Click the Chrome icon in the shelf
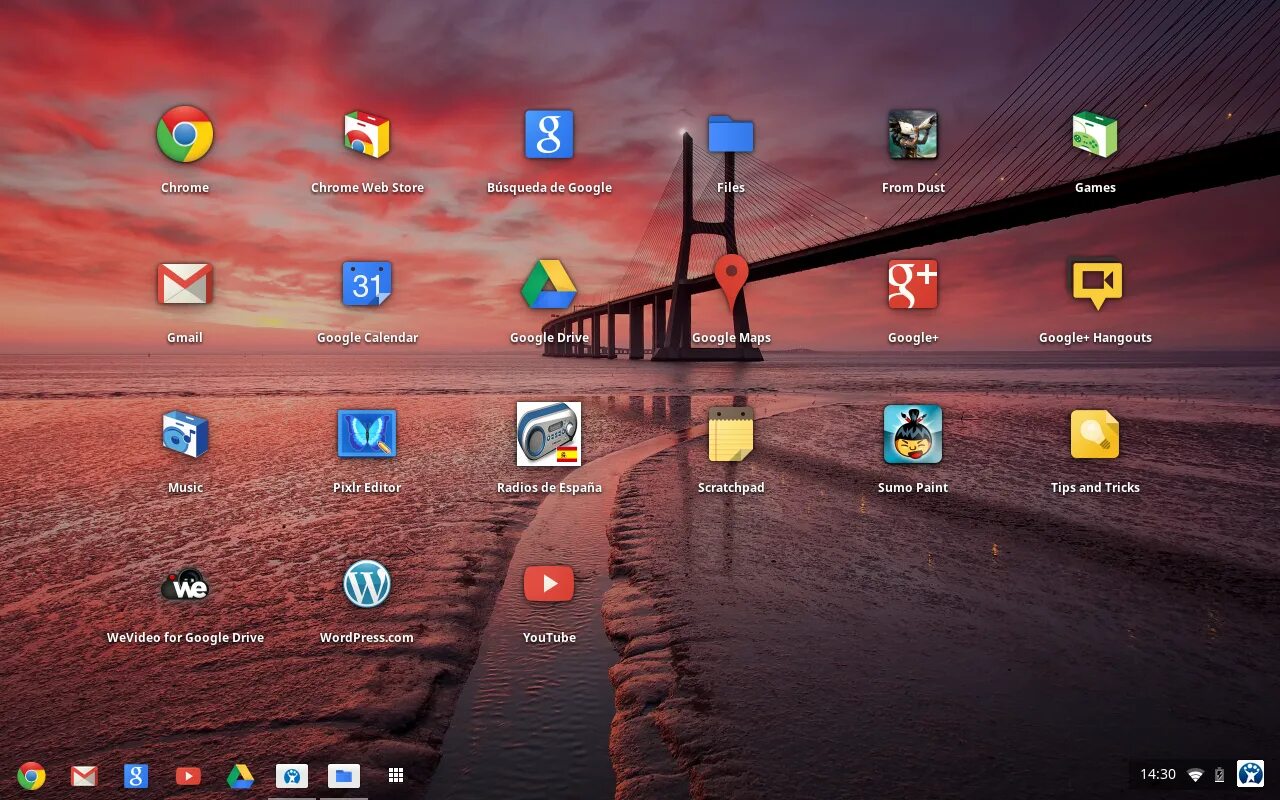The width and height of the screenshot is (1280, 800). (x=31, y=775)
